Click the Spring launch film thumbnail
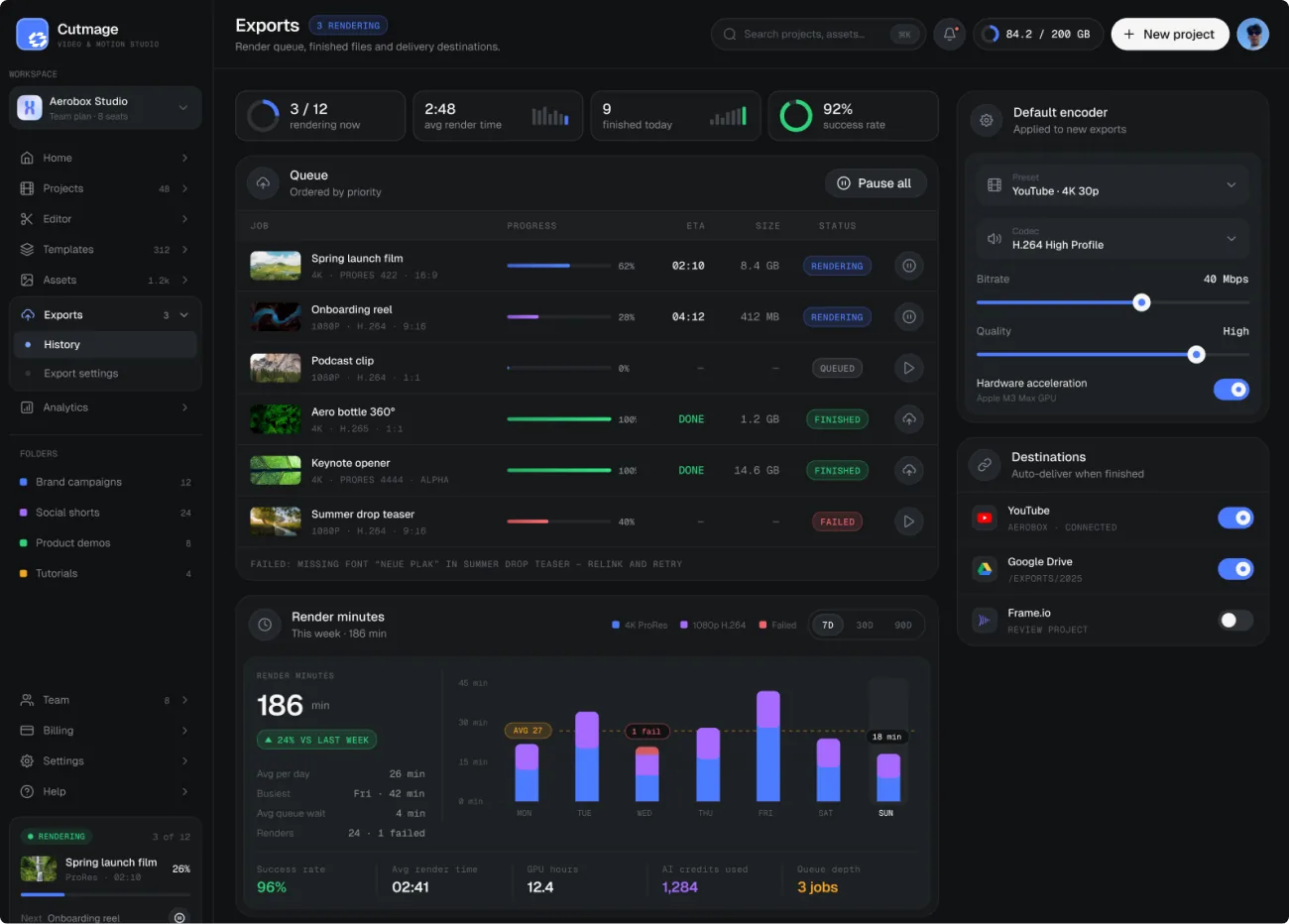 [x=276, y=266]
